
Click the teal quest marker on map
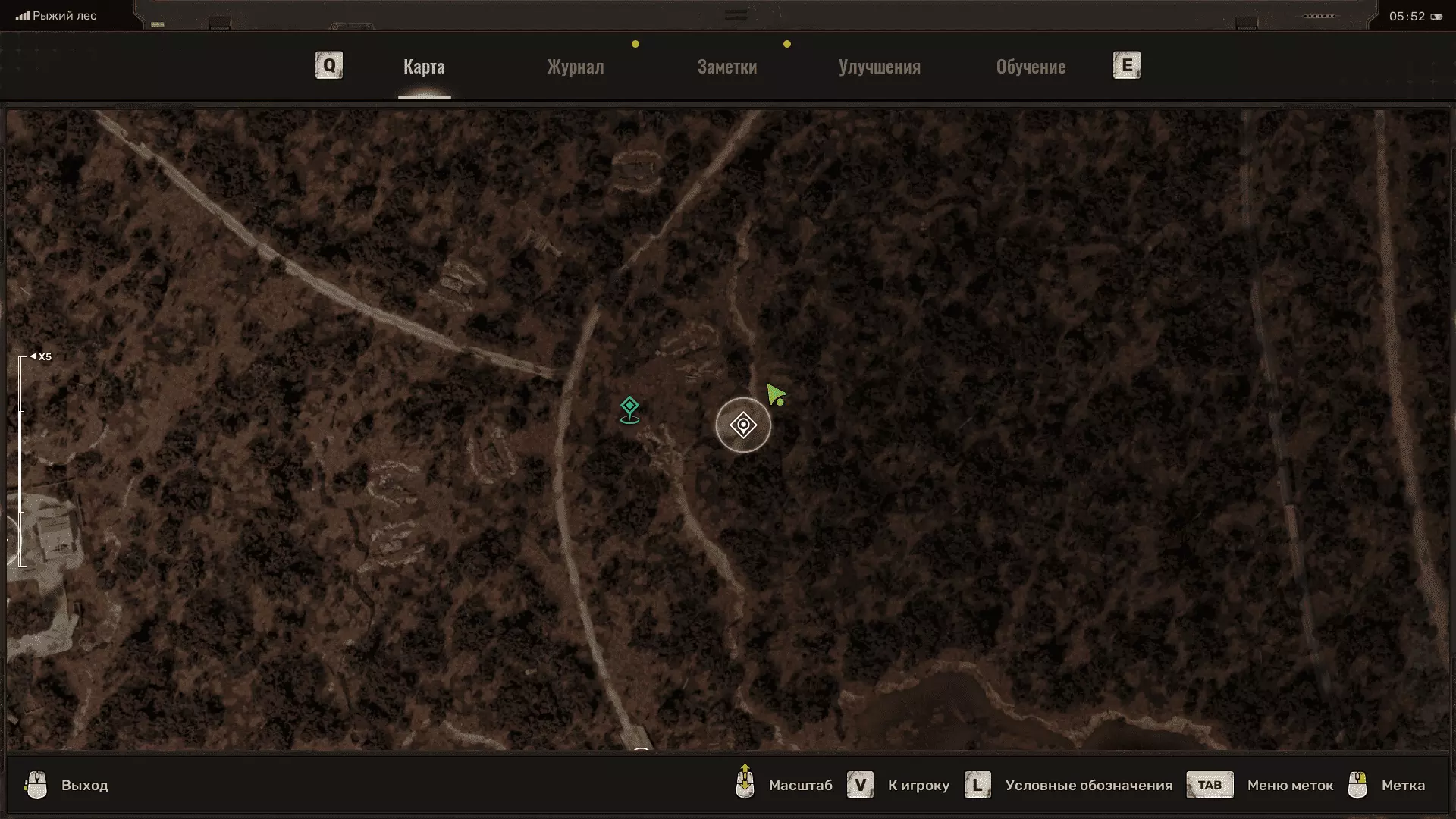(629, 409)
